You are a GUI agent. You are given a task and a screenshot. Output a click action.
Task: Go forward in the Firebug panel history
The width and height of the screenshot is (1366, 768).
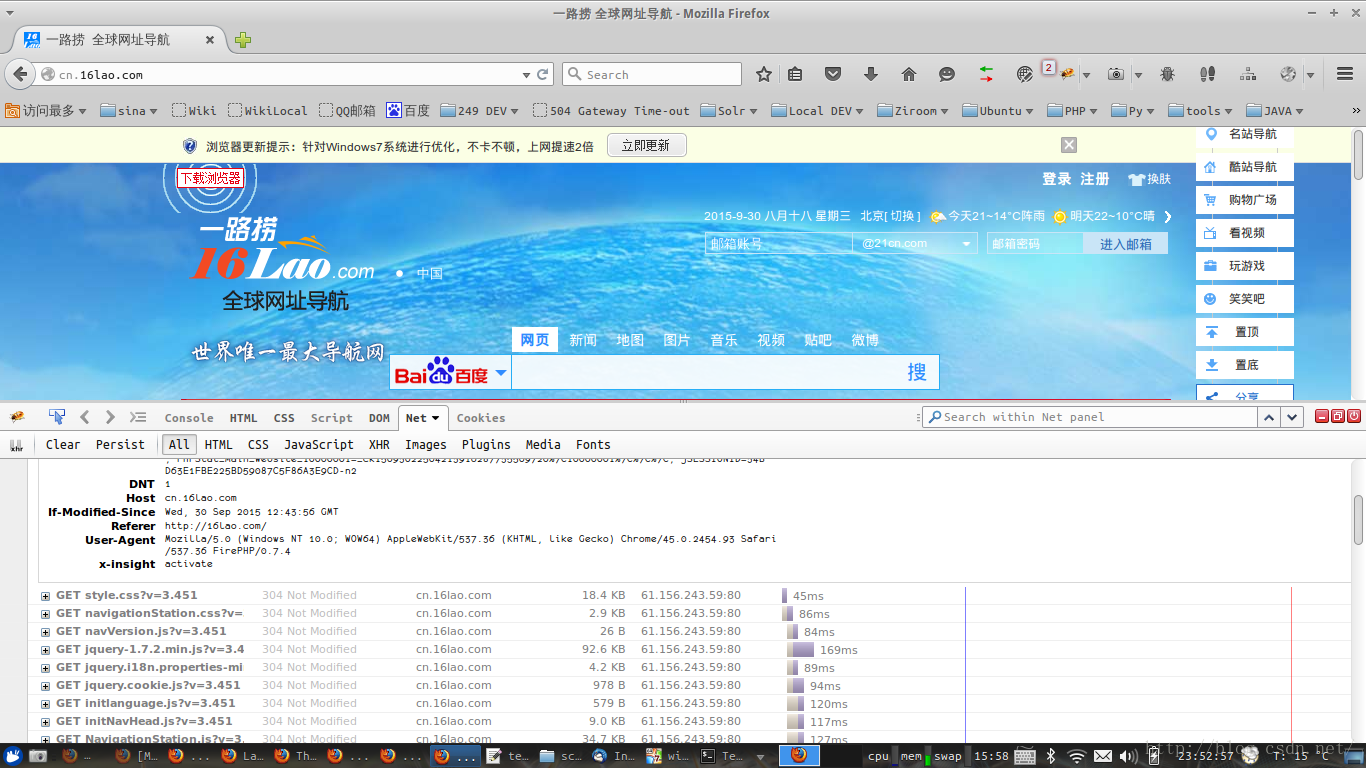[110, 417]
